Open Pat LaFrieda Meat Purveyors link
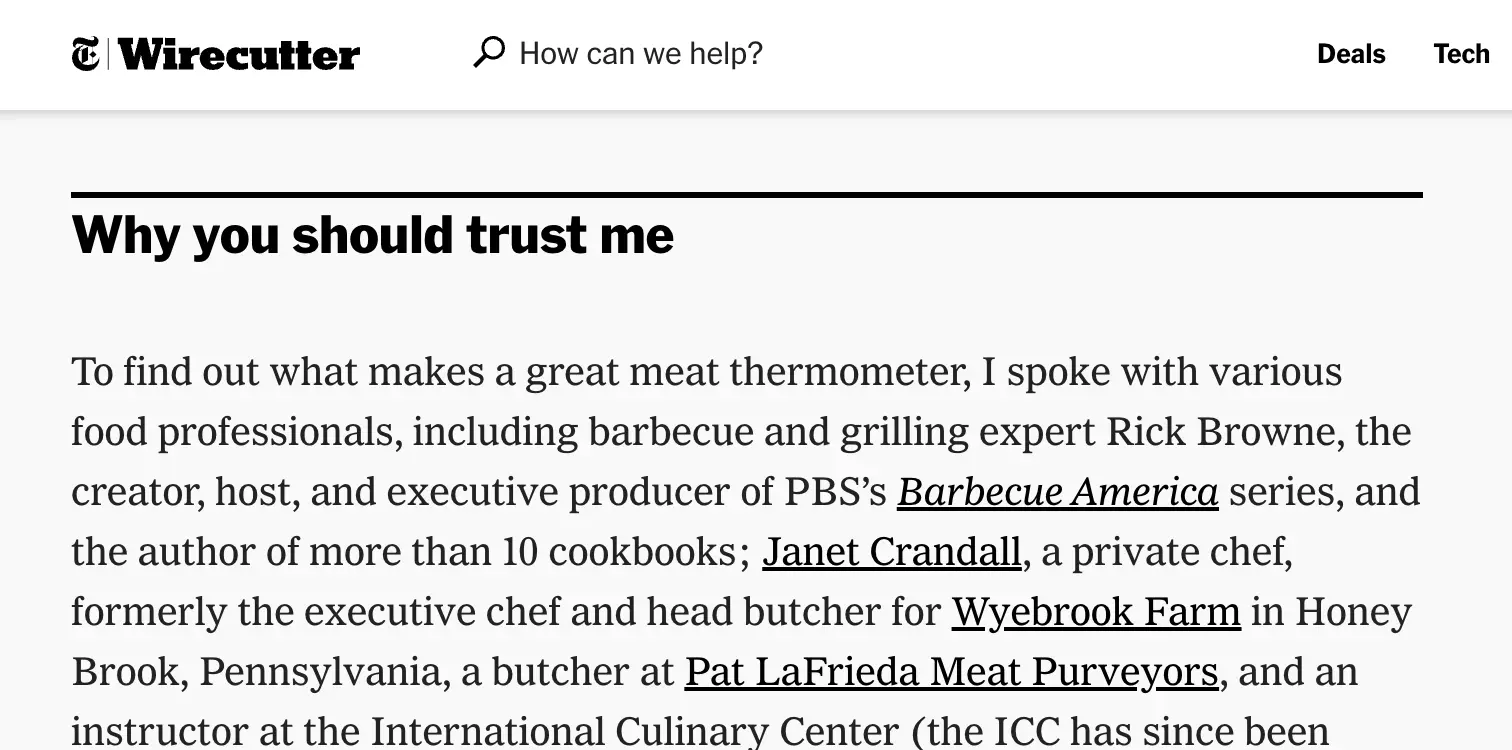This screenshot has height=750, width=1512. pyautogui.click(x=951, y=672)
